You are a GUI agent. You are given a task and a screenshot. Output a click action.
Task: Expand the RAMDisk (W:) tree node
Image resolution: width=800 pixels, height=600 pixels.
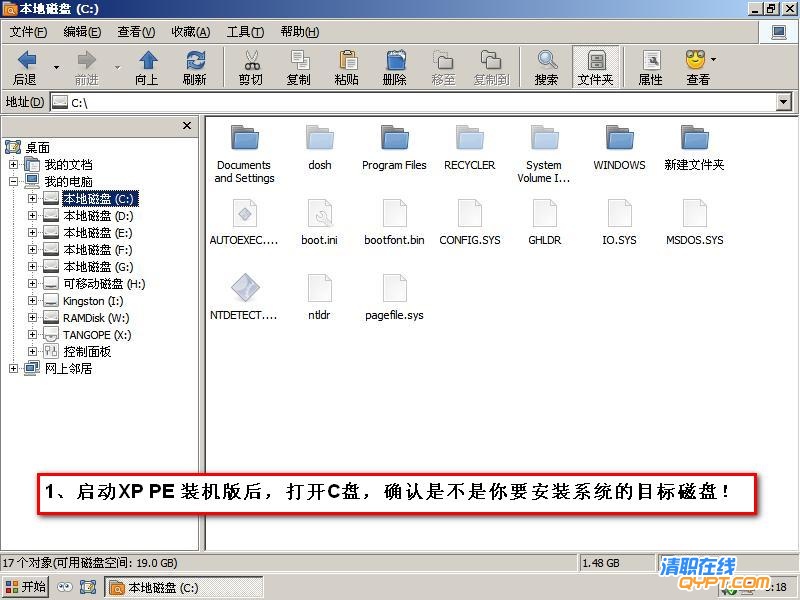32,317
